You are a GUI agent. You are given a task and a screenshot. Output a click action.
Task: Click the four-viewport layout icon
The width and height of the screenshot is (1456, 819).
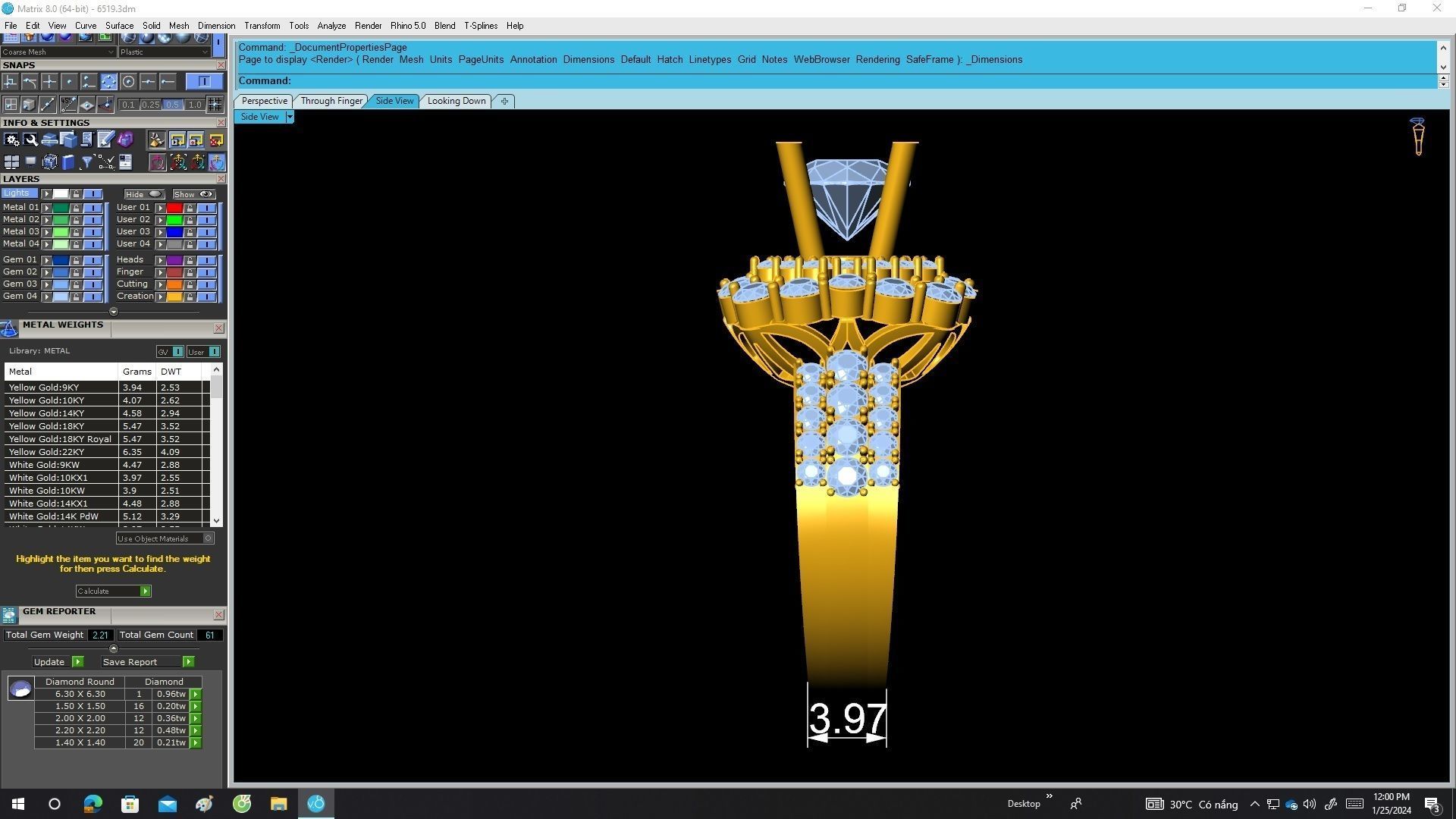click(x=11, y=162)
